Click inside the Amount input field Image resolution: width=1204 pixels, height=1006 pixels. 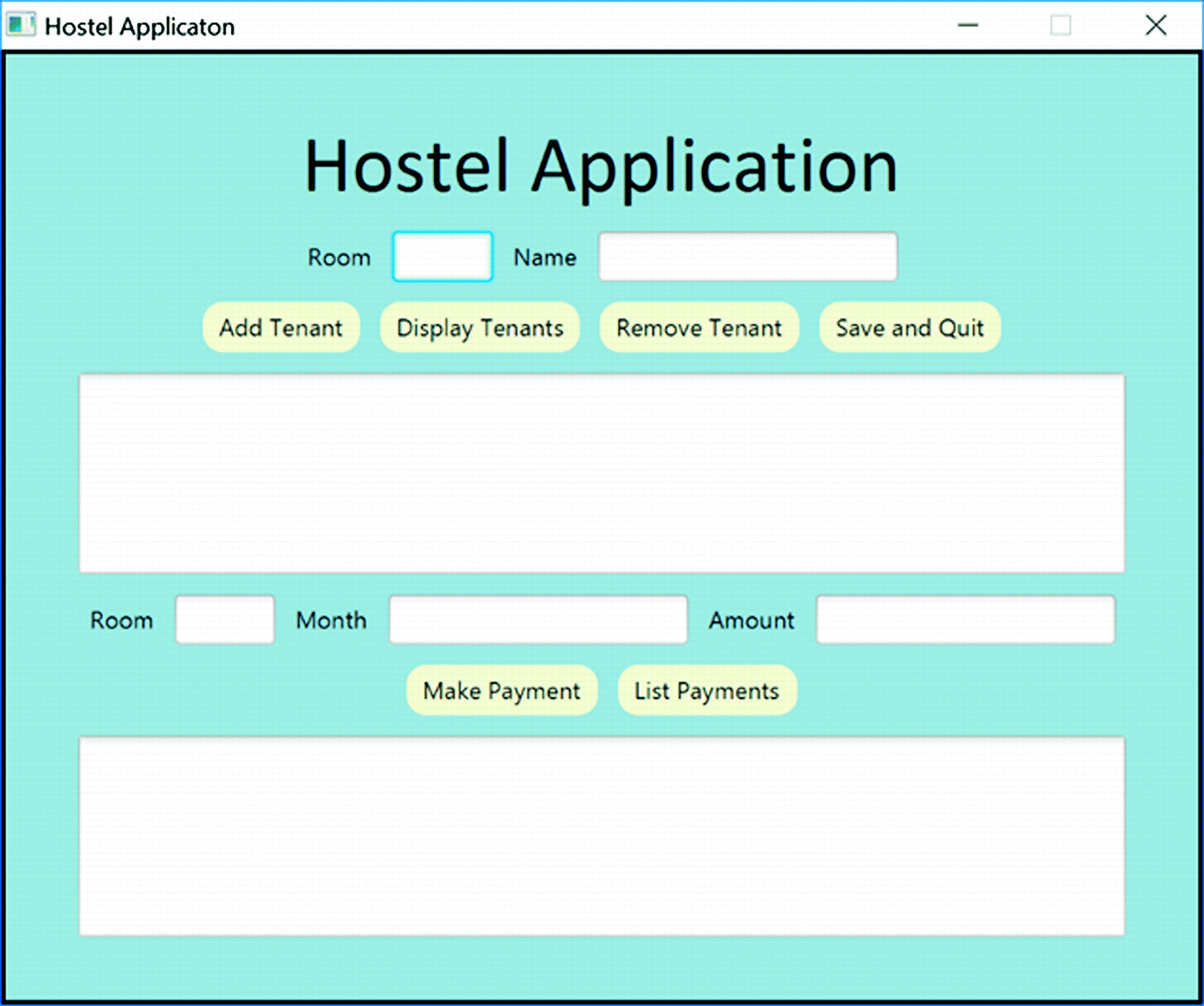[x=965, y=620]
